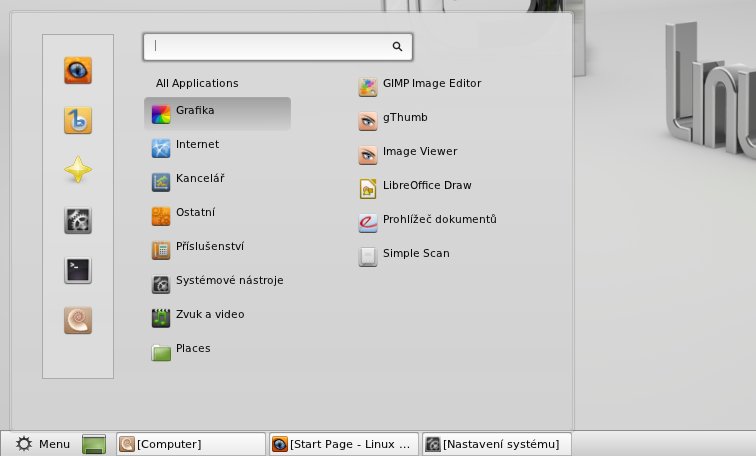Click the Menu button label in panel

click(54, 444)
